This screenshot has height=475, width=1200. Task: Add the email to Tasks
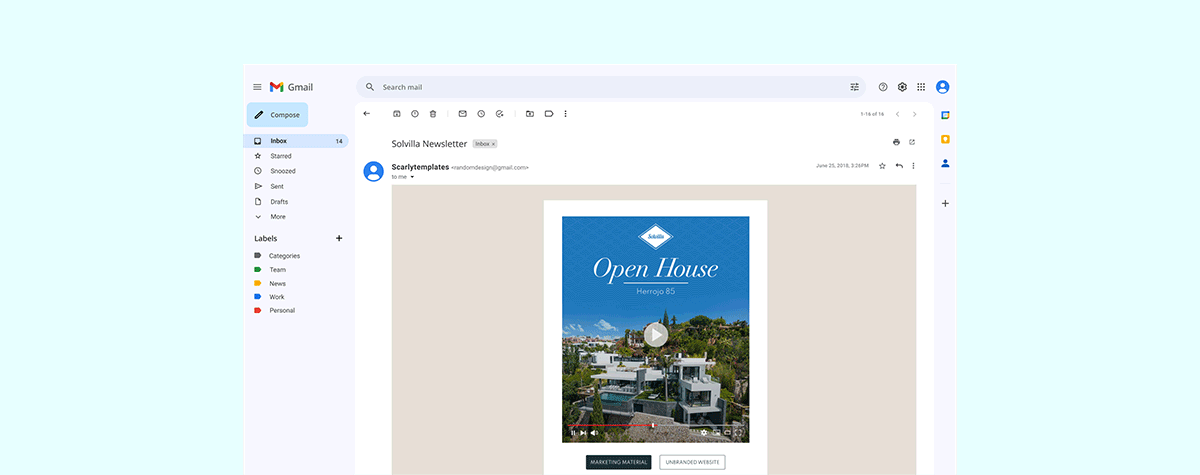tap(499, 114)
